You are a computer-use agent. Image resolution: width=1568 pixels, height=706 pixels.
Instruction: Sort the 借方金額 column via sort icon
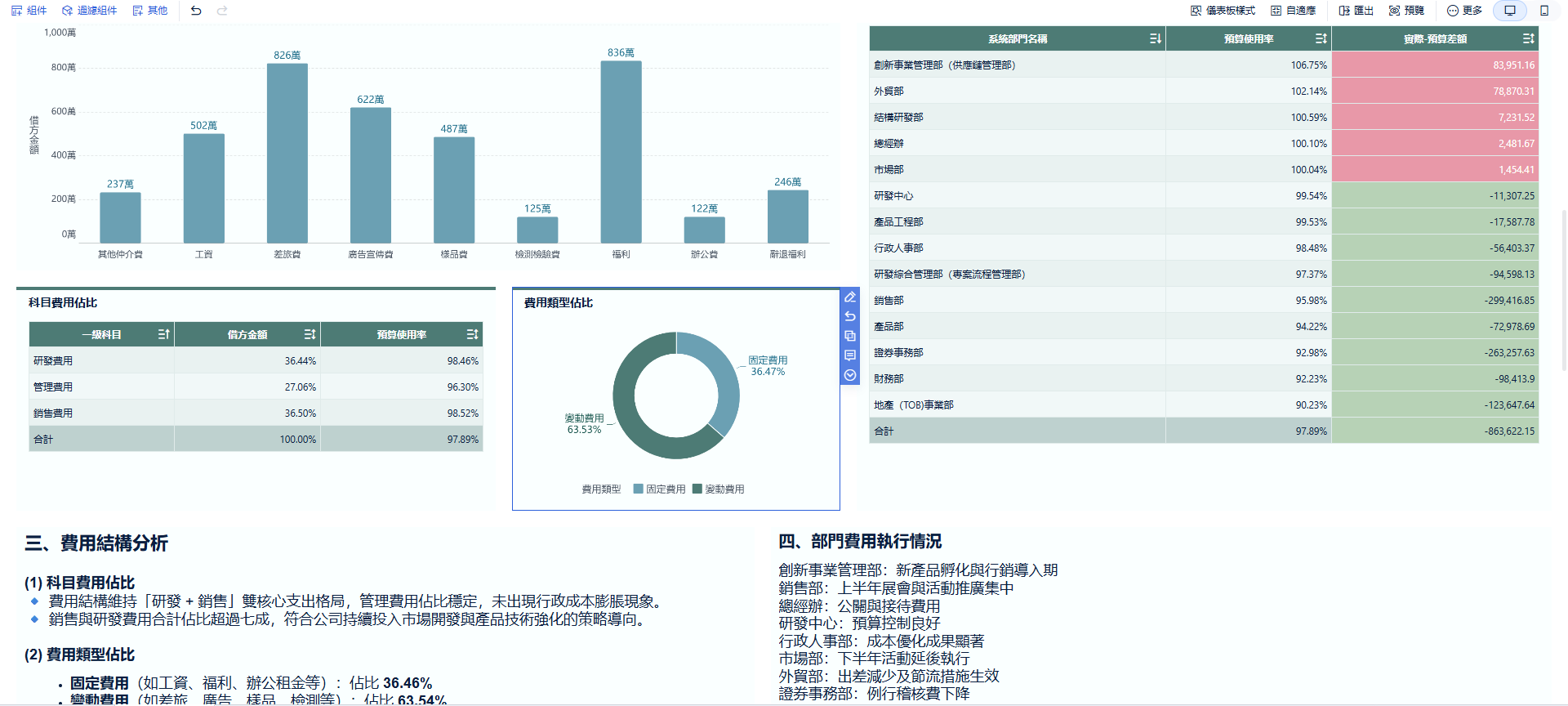point(310,334)
